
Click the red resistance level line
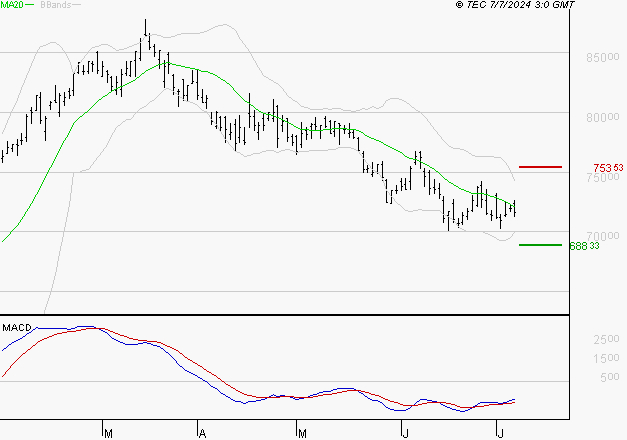coord(540,167)
